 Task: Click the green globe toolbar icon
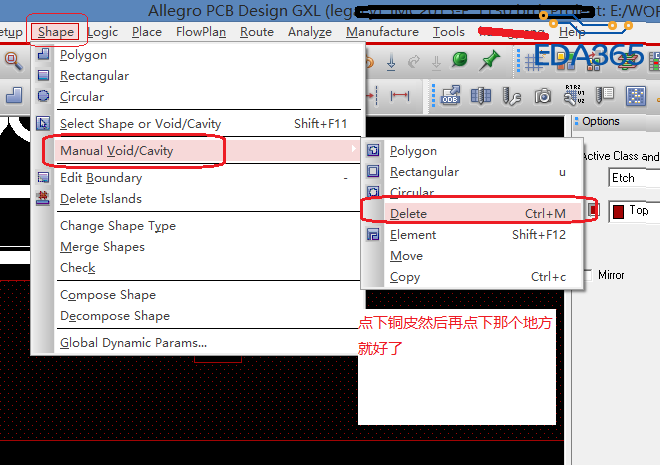(460, 60)
